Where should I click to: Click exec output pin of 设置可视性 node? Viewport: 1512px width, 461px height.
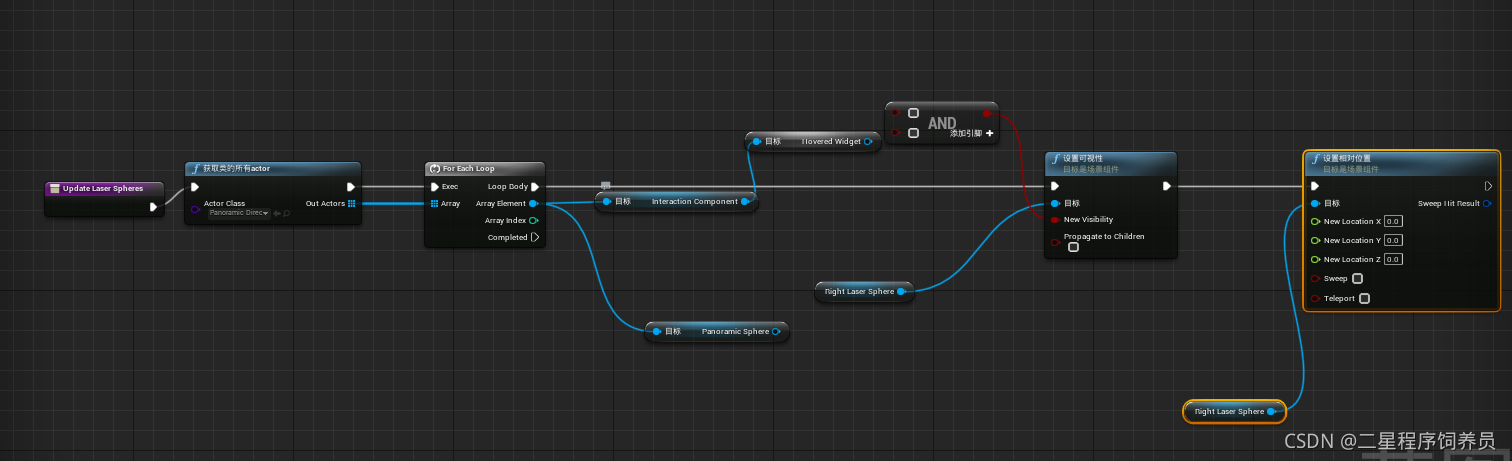[x=1167, y=185]
